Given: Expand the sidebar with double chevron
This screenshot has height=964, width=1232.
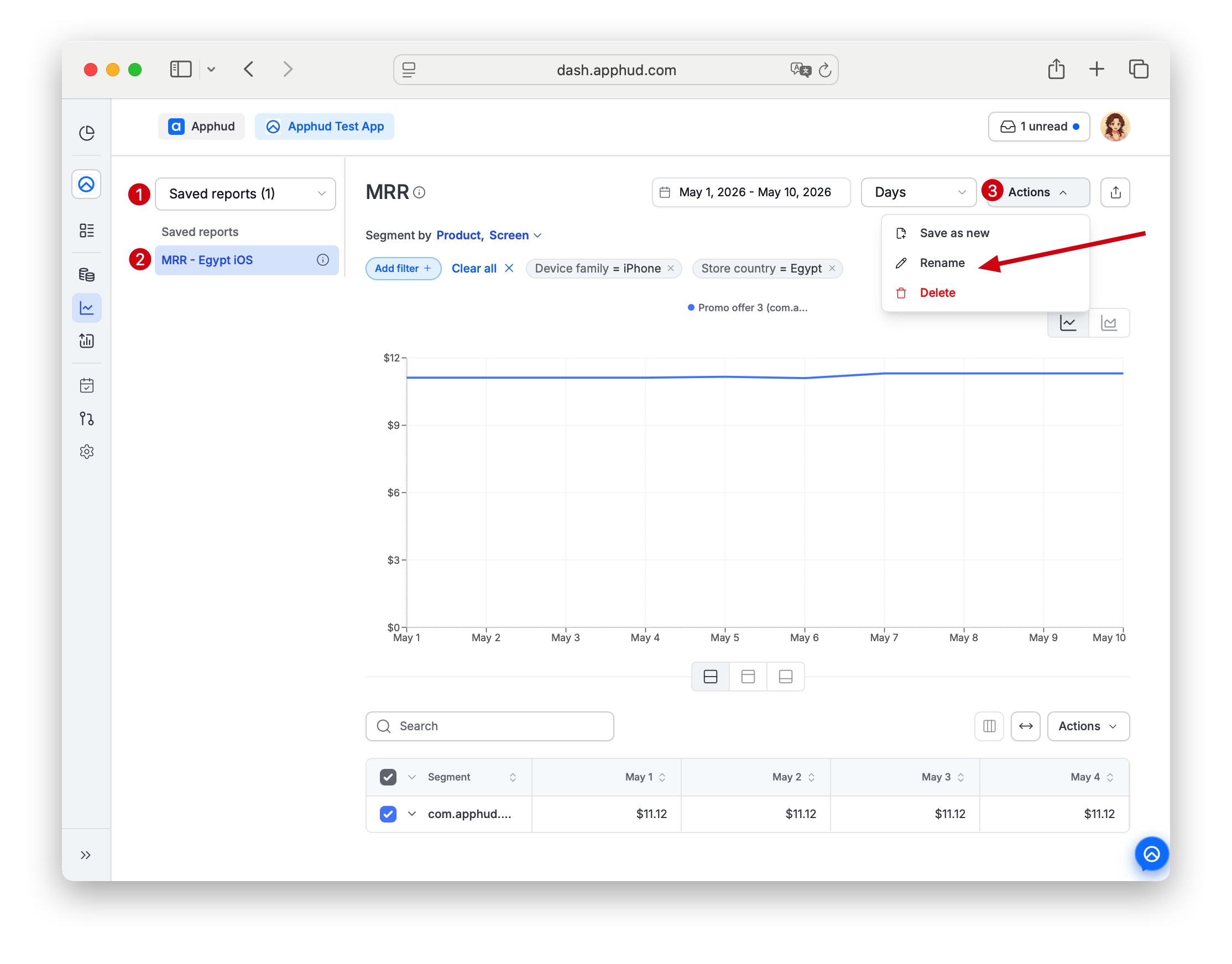Looking at the screenshot, I should coord(86,855).
